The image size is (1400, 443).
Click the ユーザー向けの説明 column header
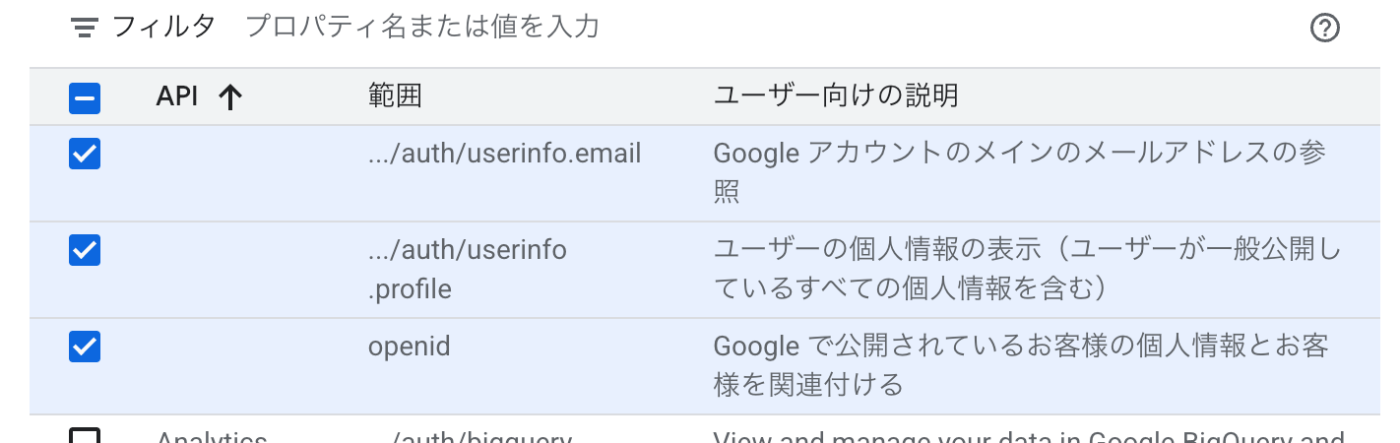[836, 96]
